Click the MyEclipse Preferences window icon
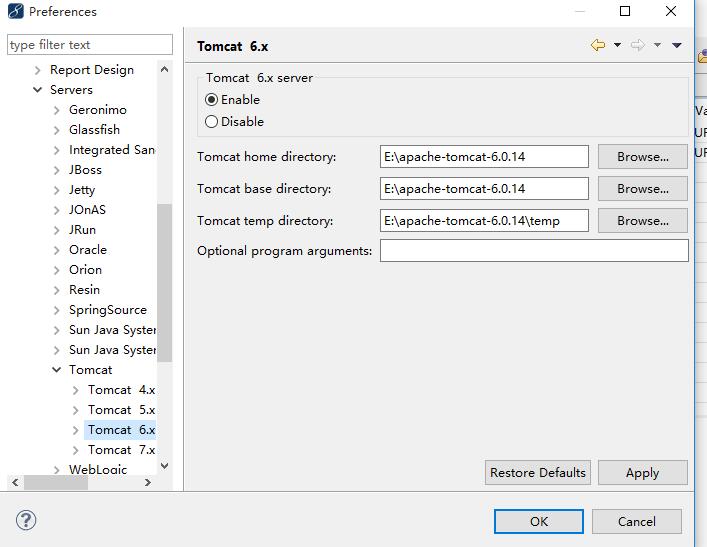The width and height of the screenshot is (707, 547). (x=15, y=11)
